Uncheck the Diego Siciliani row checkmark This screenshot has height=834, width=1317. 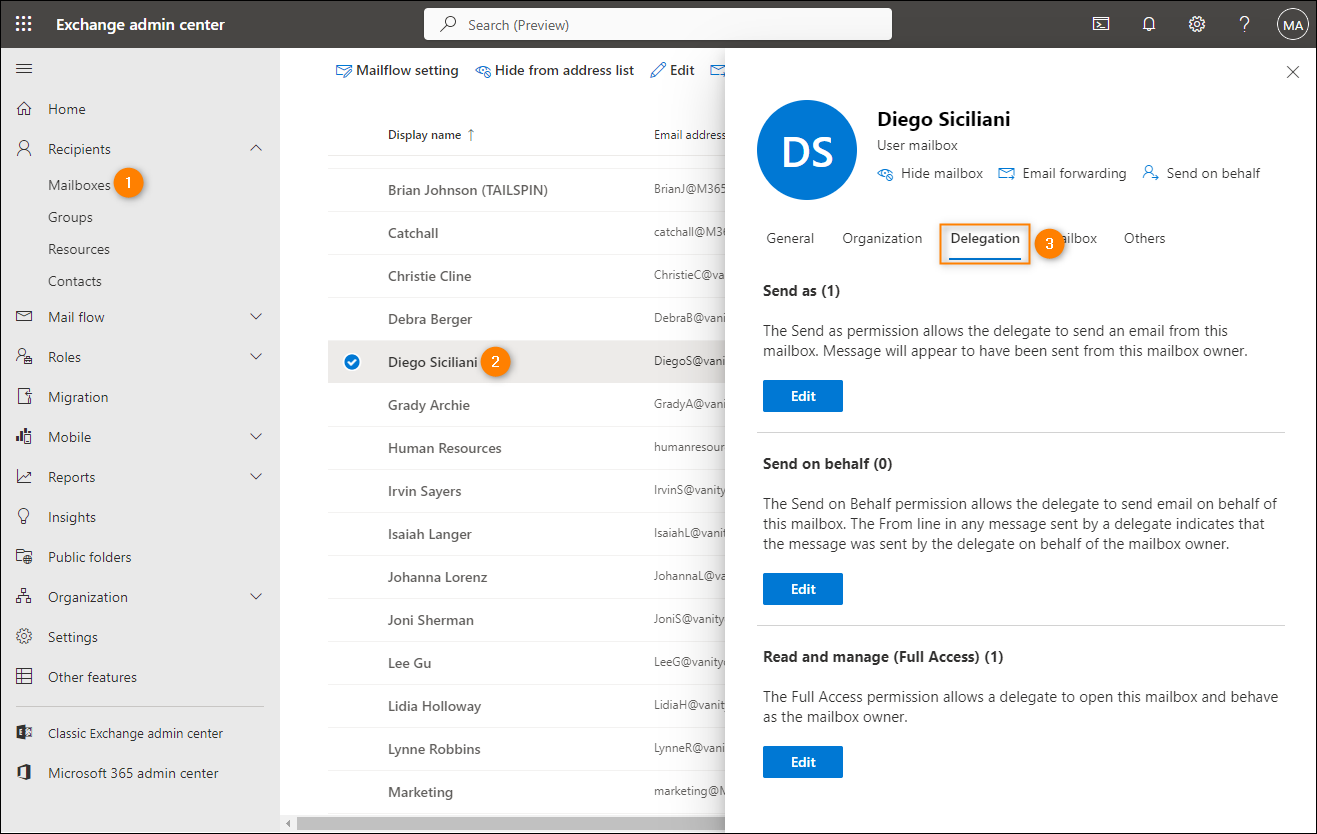(352, 362)
